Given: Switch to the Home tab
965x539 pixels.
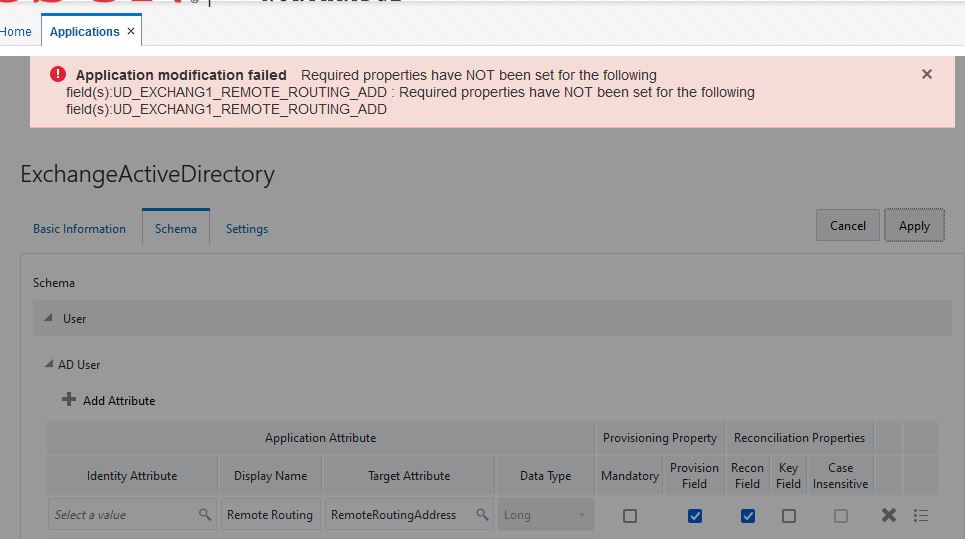Looking at the screenshot, I should click(x=15, y=31).
